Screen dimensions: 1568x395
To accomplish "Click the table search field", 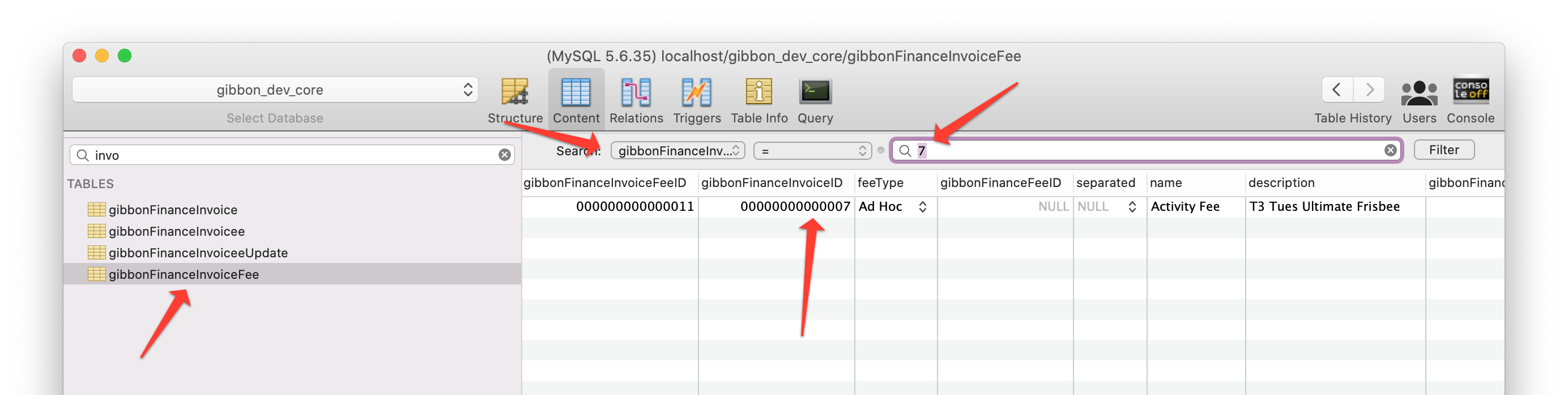I will 292,155.
